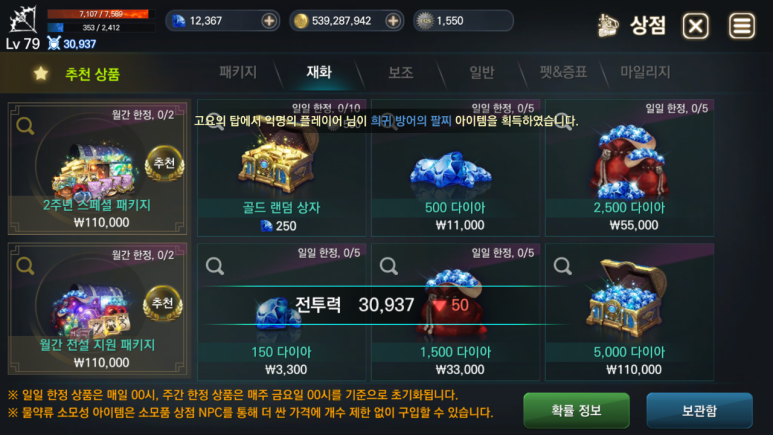Go to the 마일리지 tab
The height and width of the screenshot is (435, 773).
click(645, 72)
